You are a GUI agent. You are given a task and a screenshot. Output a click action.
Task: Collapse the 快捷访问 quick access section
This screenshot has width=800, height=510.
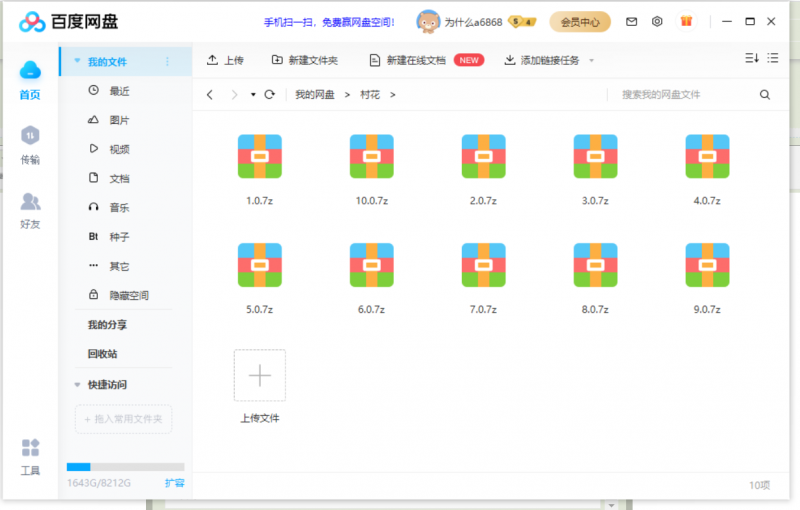coord(77,385)
